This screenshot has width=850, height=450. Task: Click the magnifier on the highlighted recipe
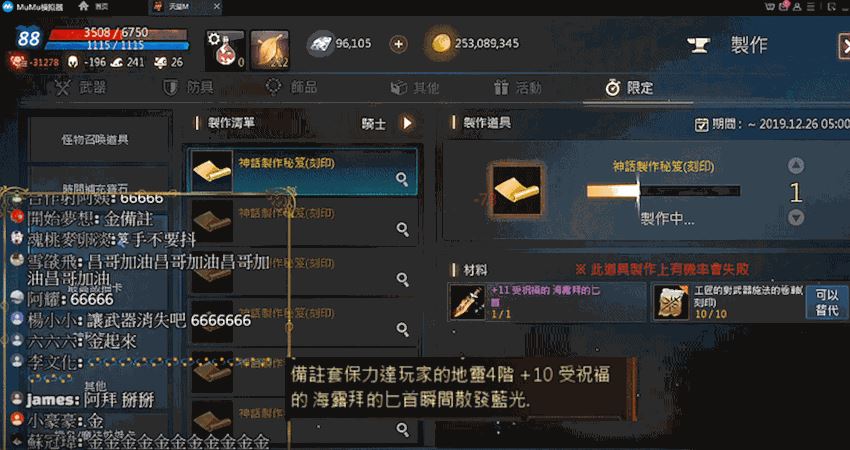[402, 179]
